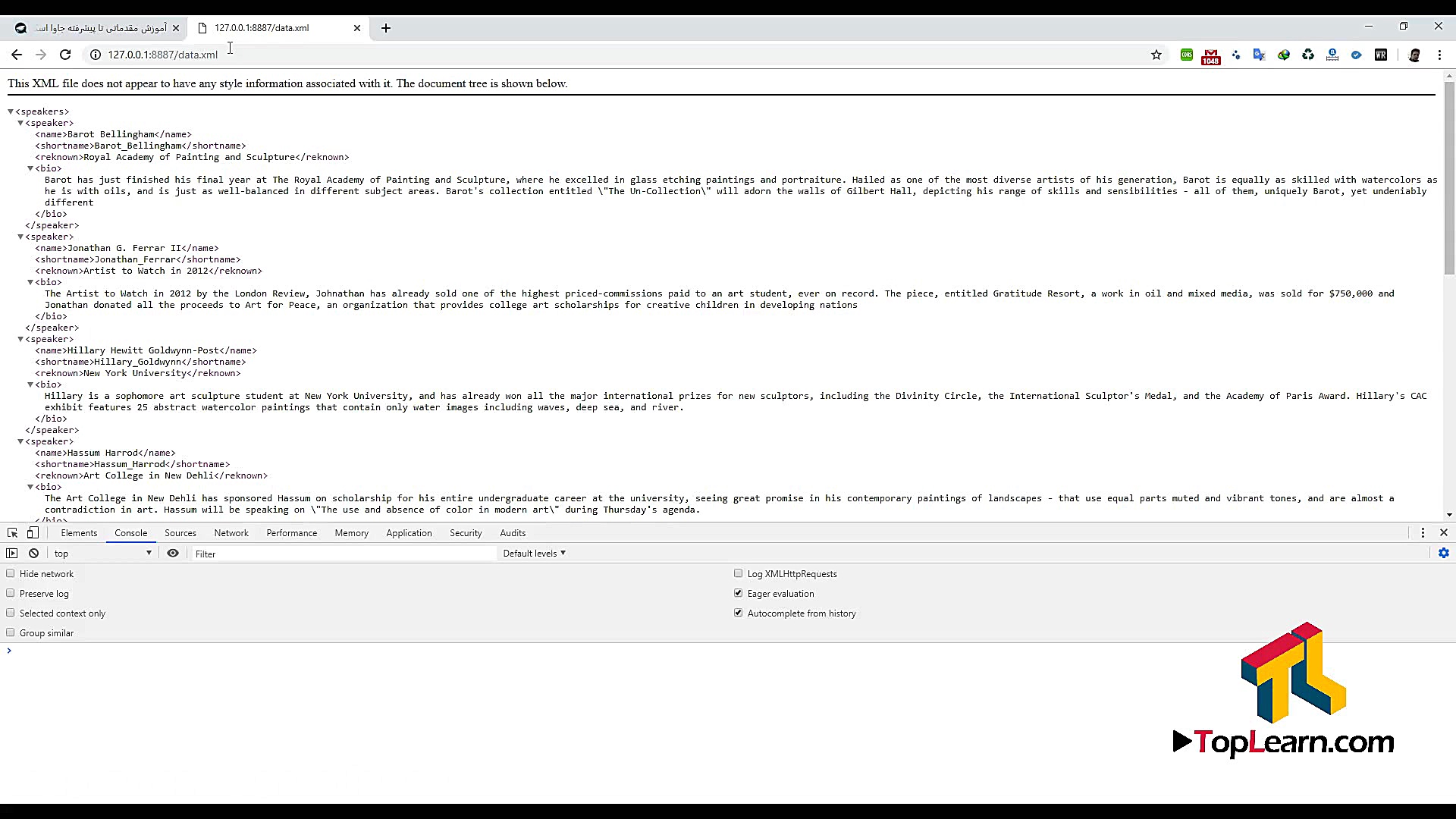1456x819 pixels.
Task: Open the top context dropdown
Action: (x=102, y=553)
